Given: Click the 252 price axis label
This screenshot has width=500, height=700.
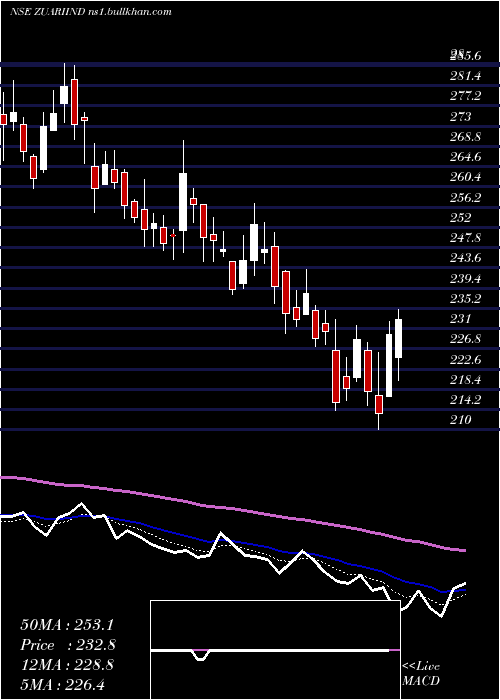Looking at the screenshot, I should (460, 217).
